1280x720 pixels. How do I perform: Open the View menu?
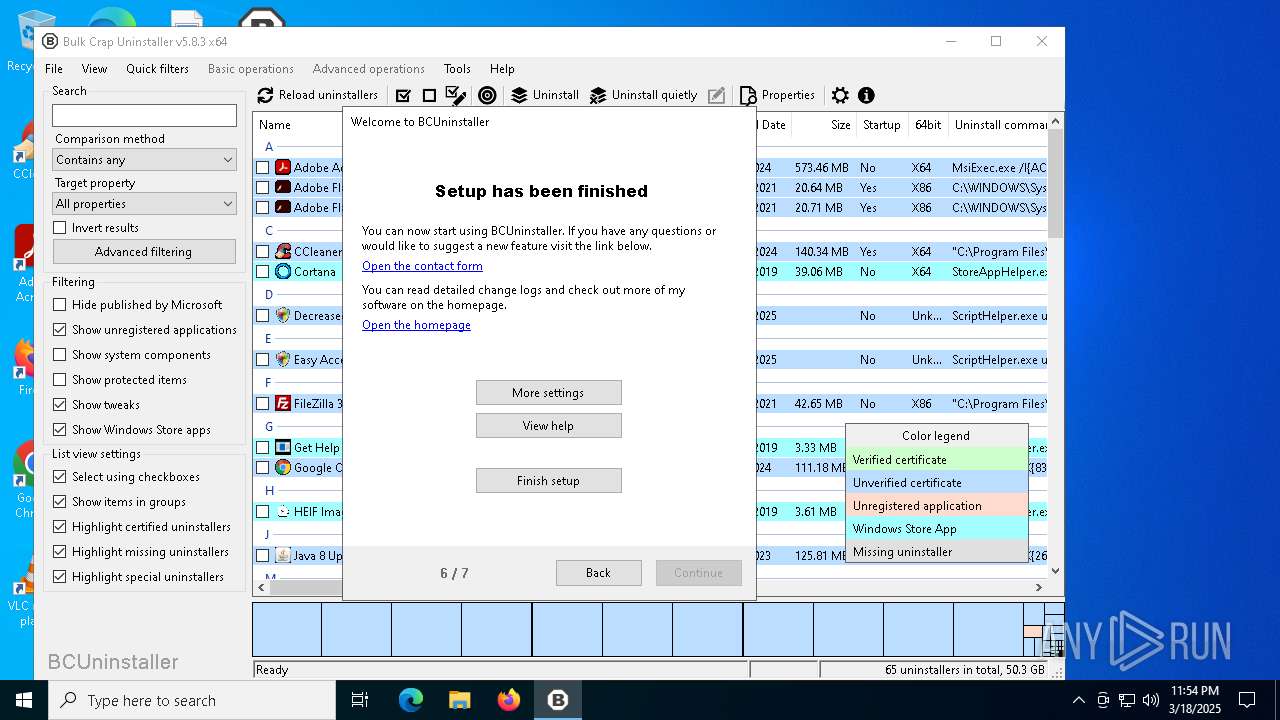click(94, 69)
